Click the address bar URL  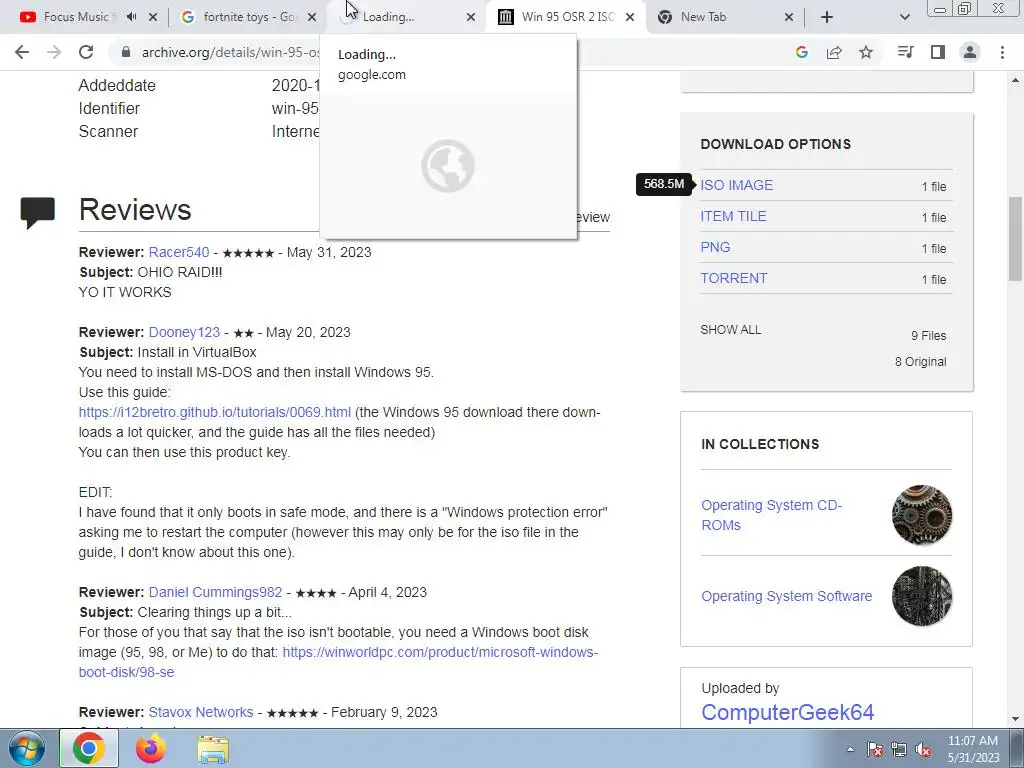point(230,52)
